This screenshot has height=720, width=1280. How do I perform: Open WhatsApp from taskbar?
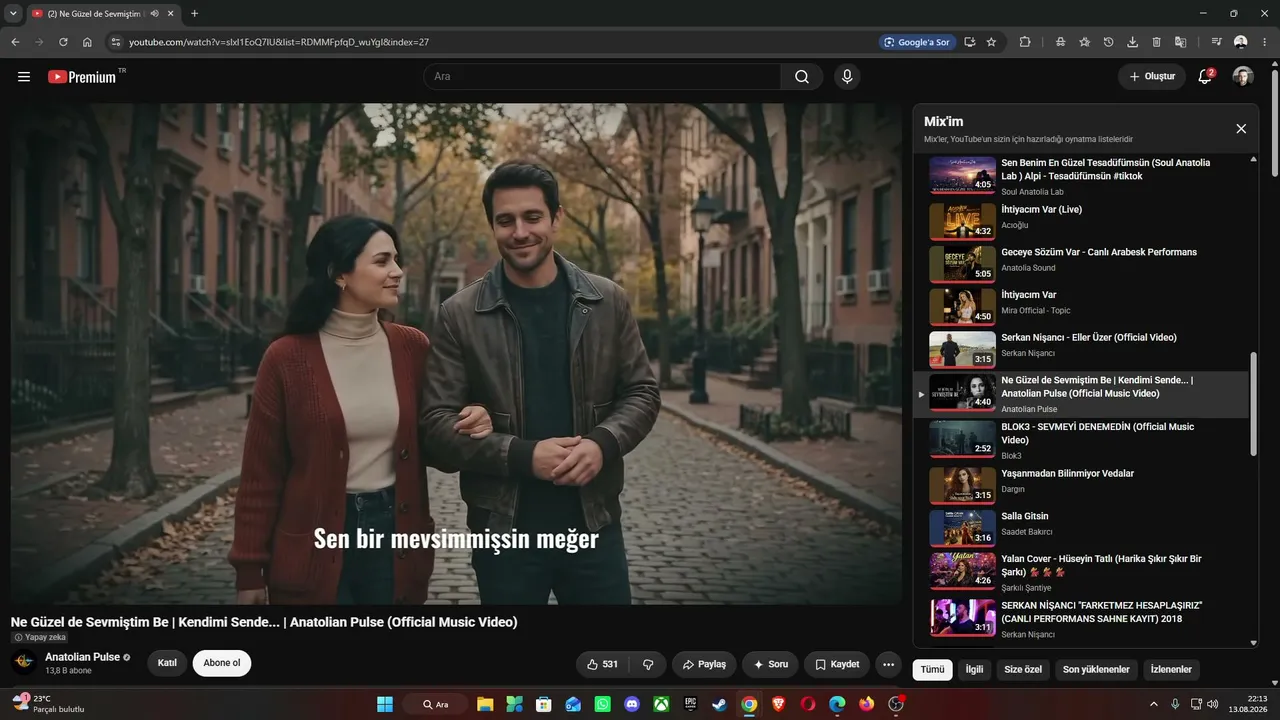point(602,704)
